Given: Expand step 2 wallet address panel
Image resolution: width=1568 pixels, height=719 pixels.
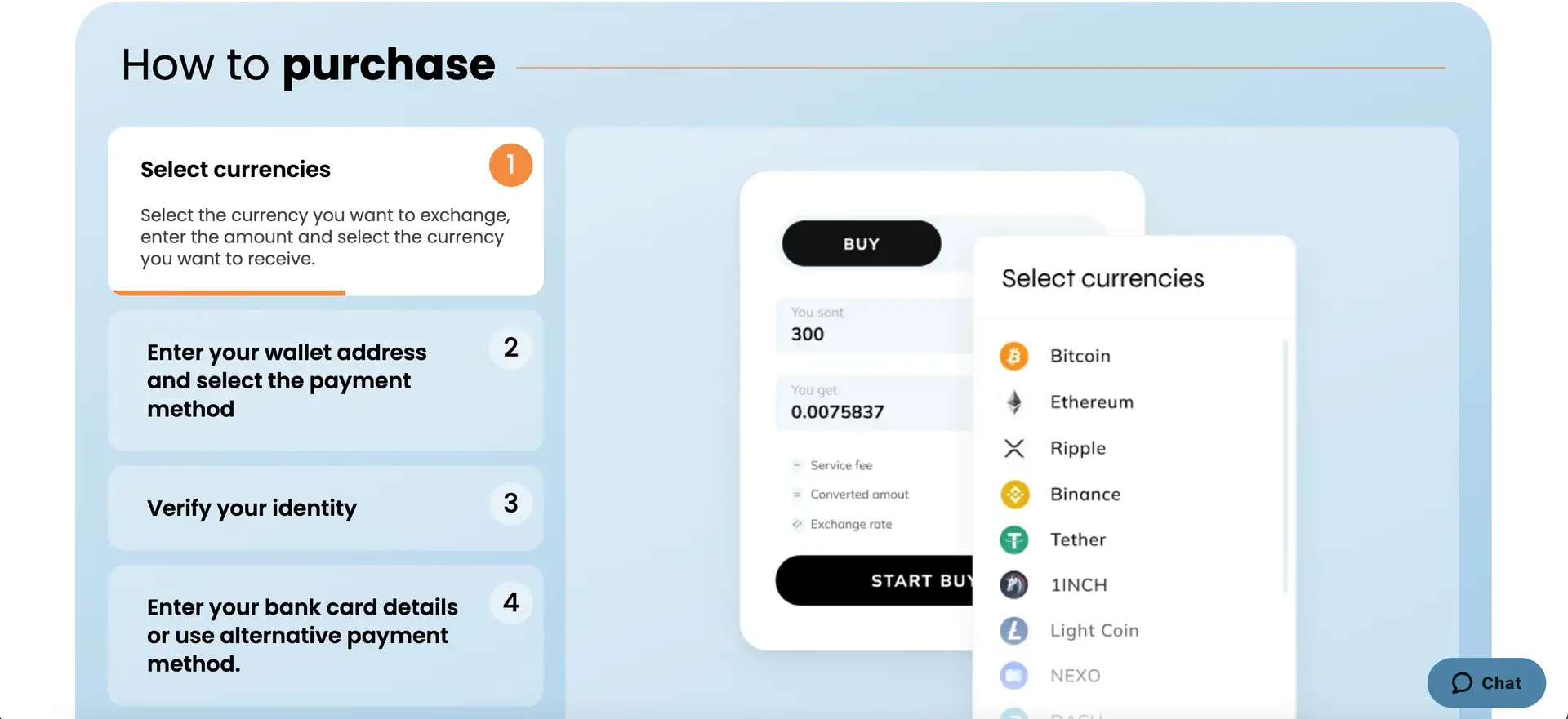Looking at the screenshot, I should [325, 380].
